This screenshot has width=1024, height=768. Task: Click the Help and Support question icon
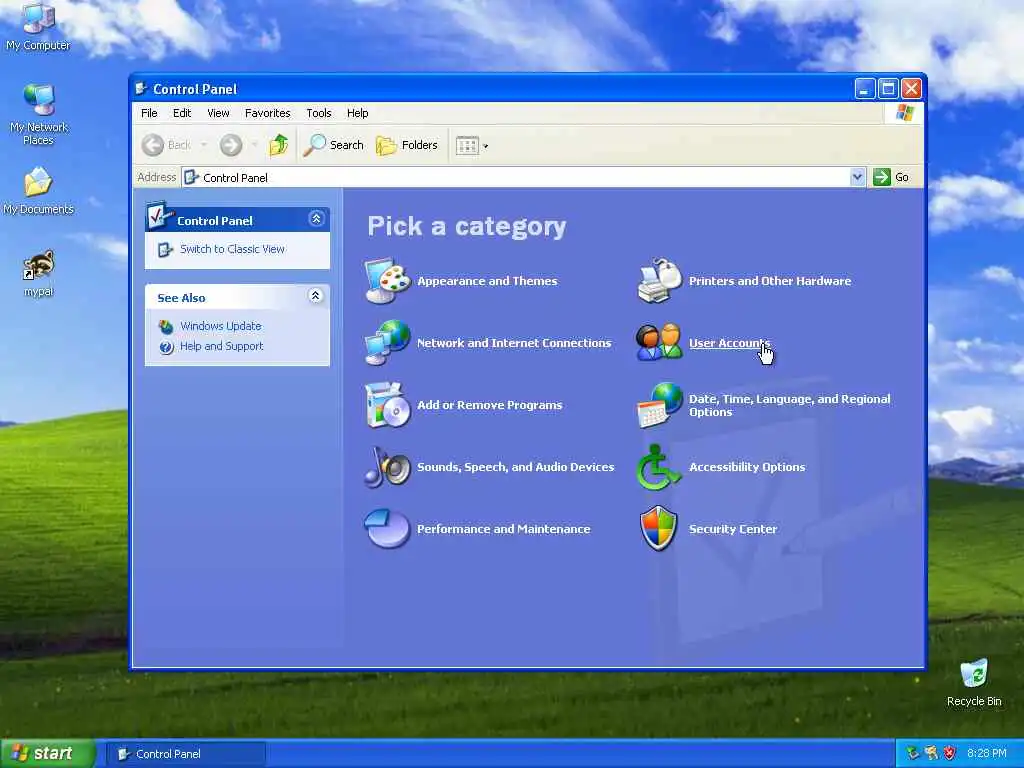pos(167,347)
